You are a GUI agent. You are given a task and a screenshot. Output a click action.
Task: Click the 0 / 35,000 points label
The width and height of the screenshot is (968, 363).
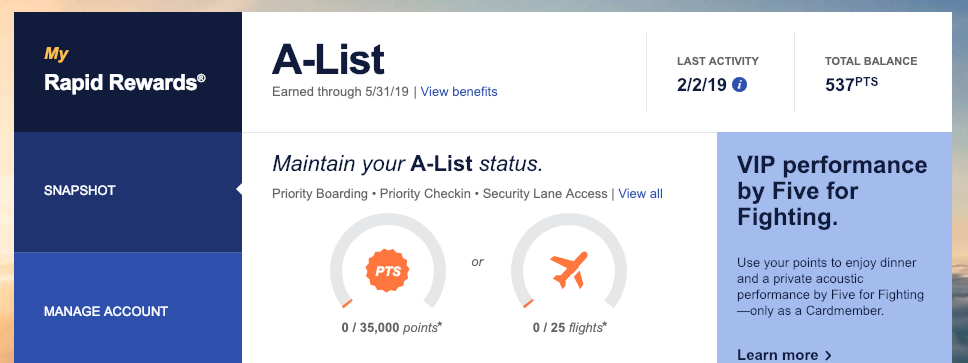pos(392,327)
